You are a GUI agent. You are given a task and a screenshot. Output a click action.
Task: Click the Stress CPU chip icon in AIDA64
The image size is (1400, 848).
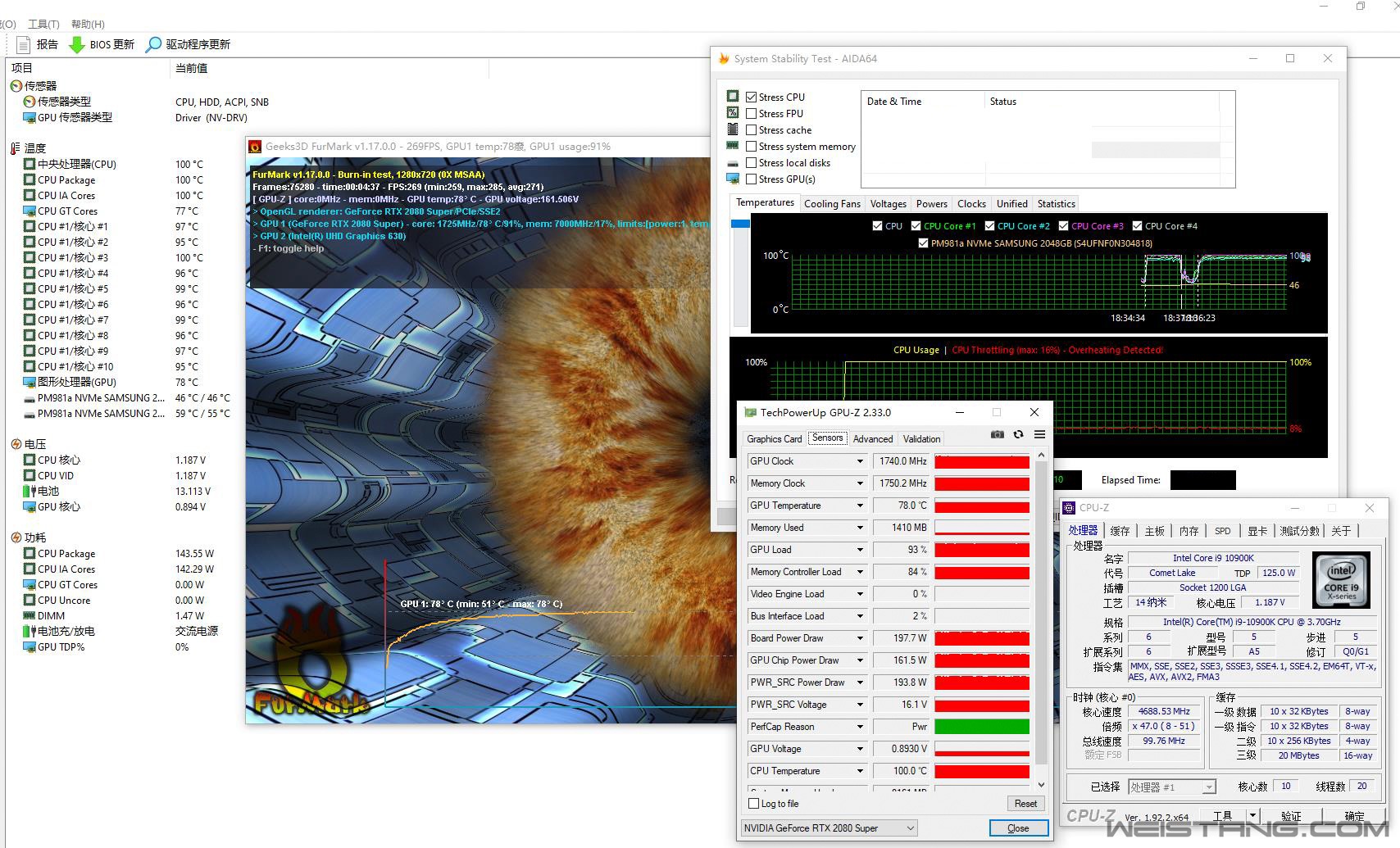click(733, 96)
